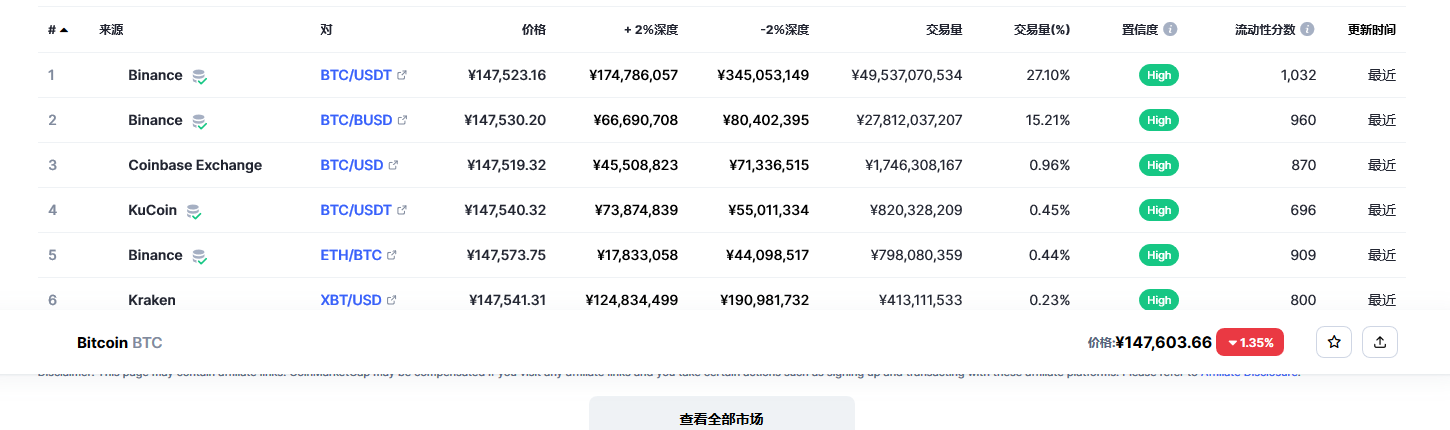
Task: Open the external link icon for BTC/BUSD
Action: (x=403, y=120)
